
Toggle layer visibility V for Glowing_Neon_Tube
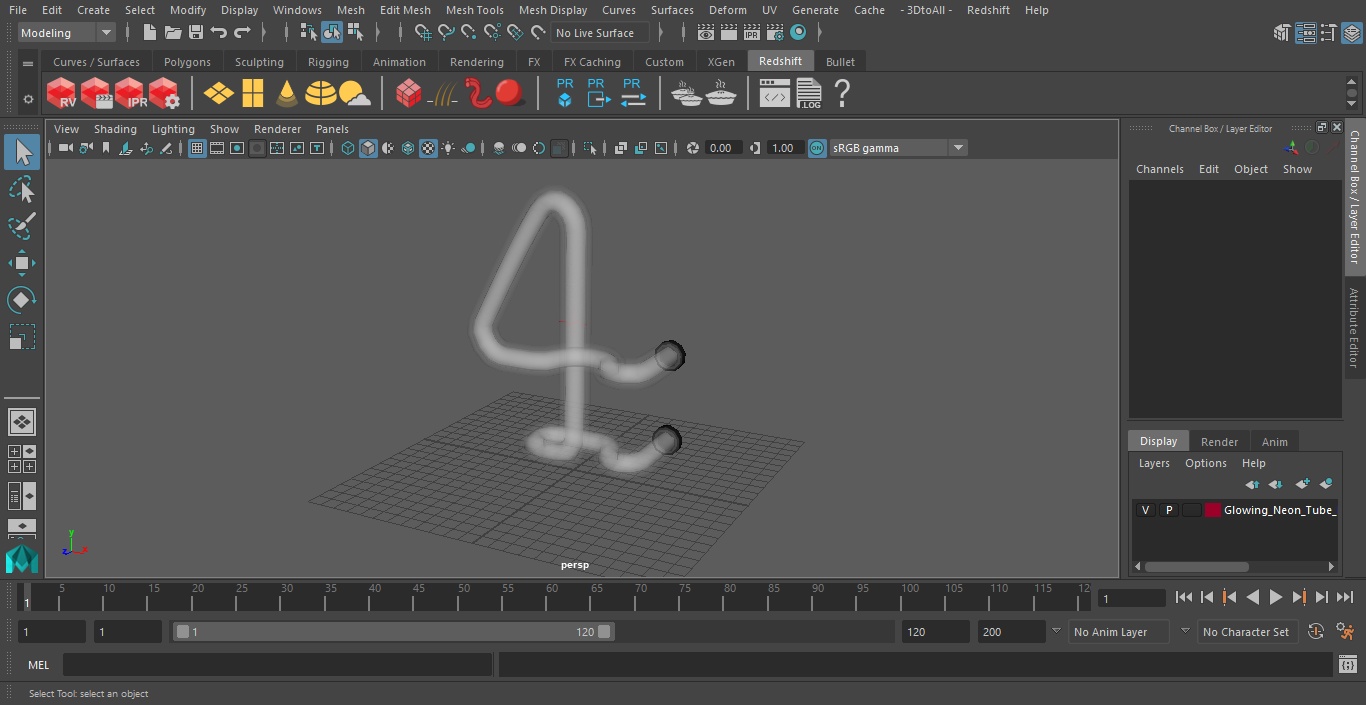coord(1145,510)
